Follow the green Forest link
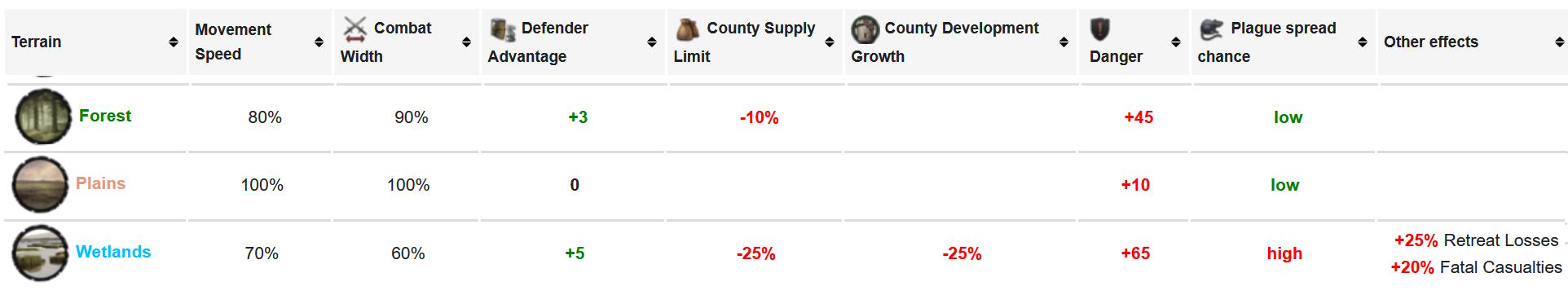The width and height of the screenshot is (1568, 295). (105, 116)
